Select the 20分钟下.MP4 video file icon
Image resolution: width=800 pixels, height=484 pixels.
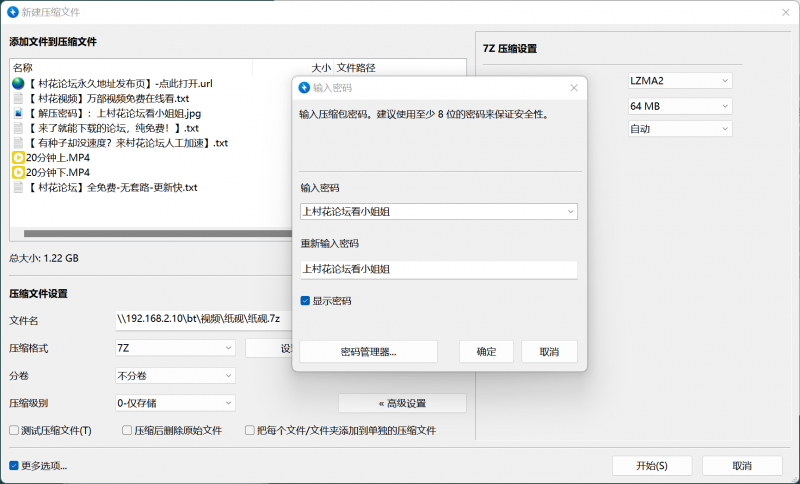[18, 173]
